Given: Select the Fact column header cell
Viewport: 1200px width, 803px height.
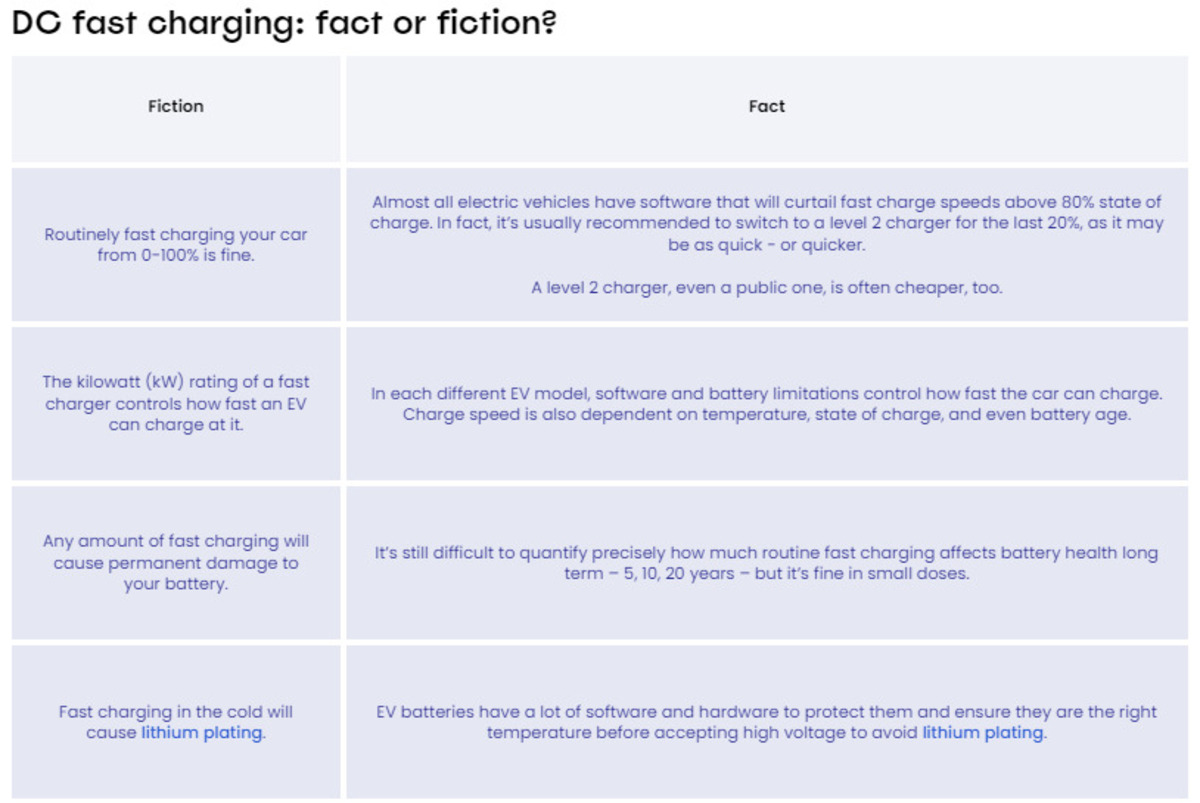Looking at the screenshot, I should click(x=767, y=109).
